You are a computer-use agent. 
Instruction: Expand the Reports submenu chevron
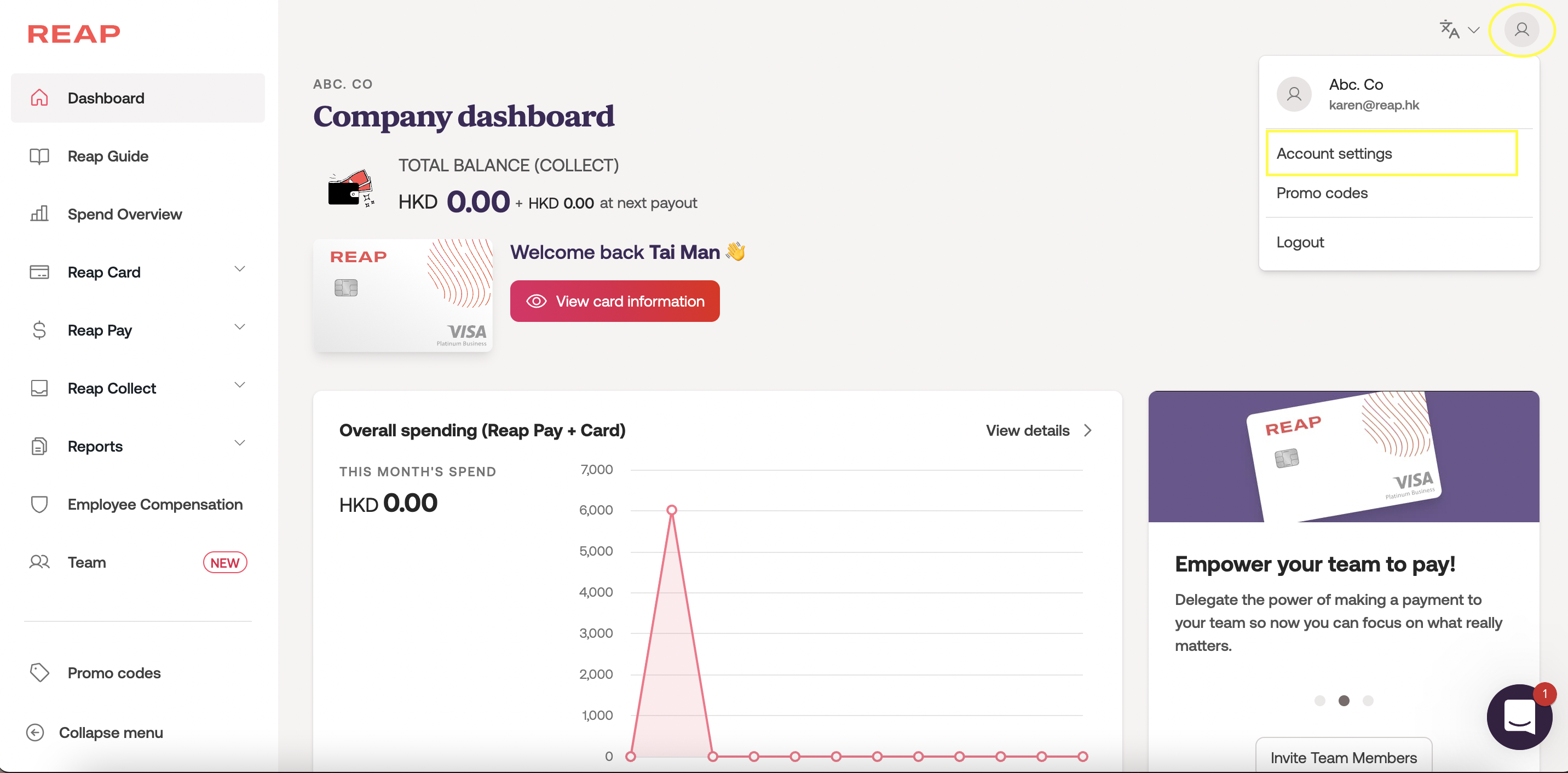pos(240,443)
